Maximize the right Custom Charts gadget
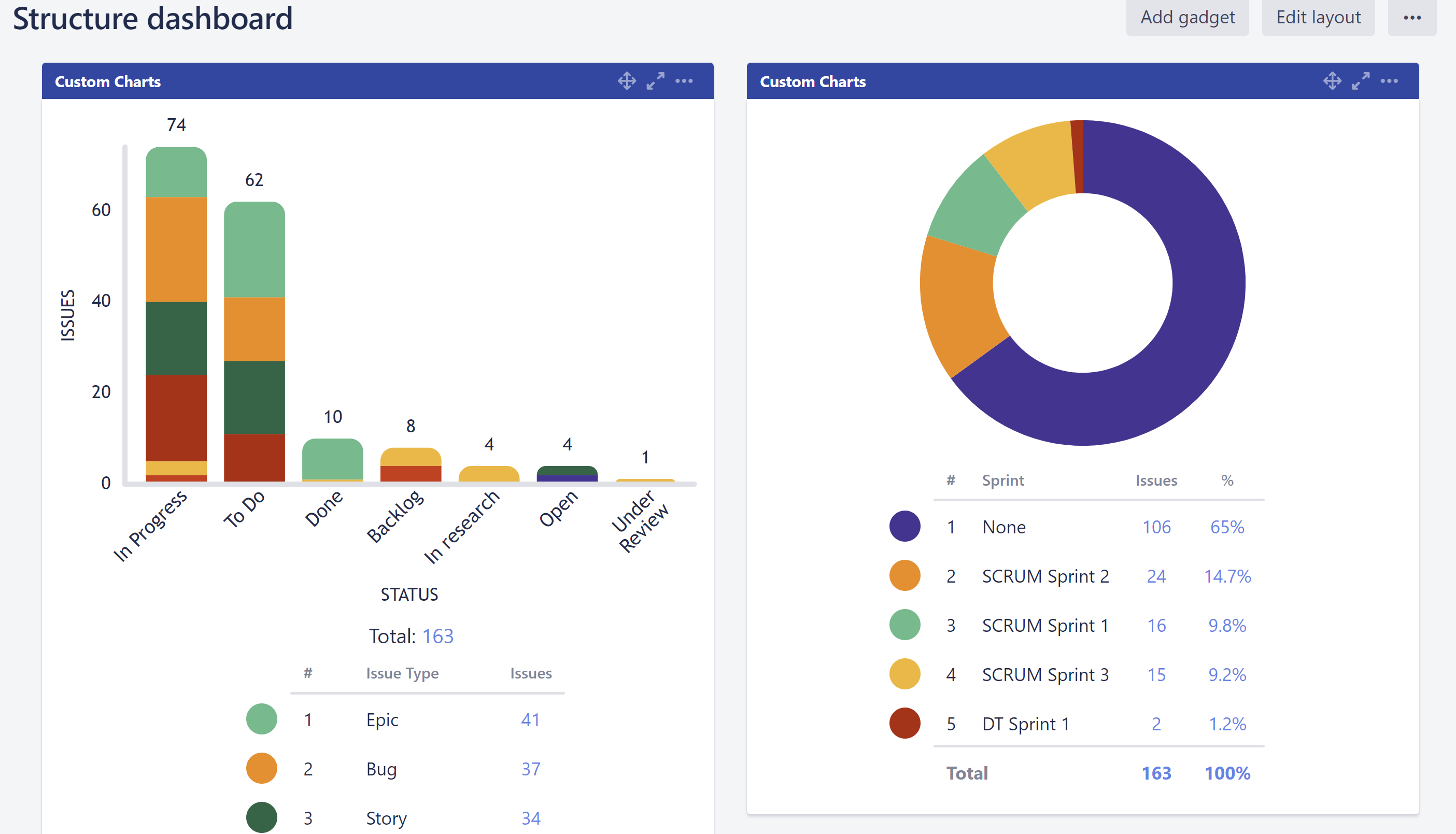Image resolution: width=1456 pixels, height=834 pixels. (1360, 81)
